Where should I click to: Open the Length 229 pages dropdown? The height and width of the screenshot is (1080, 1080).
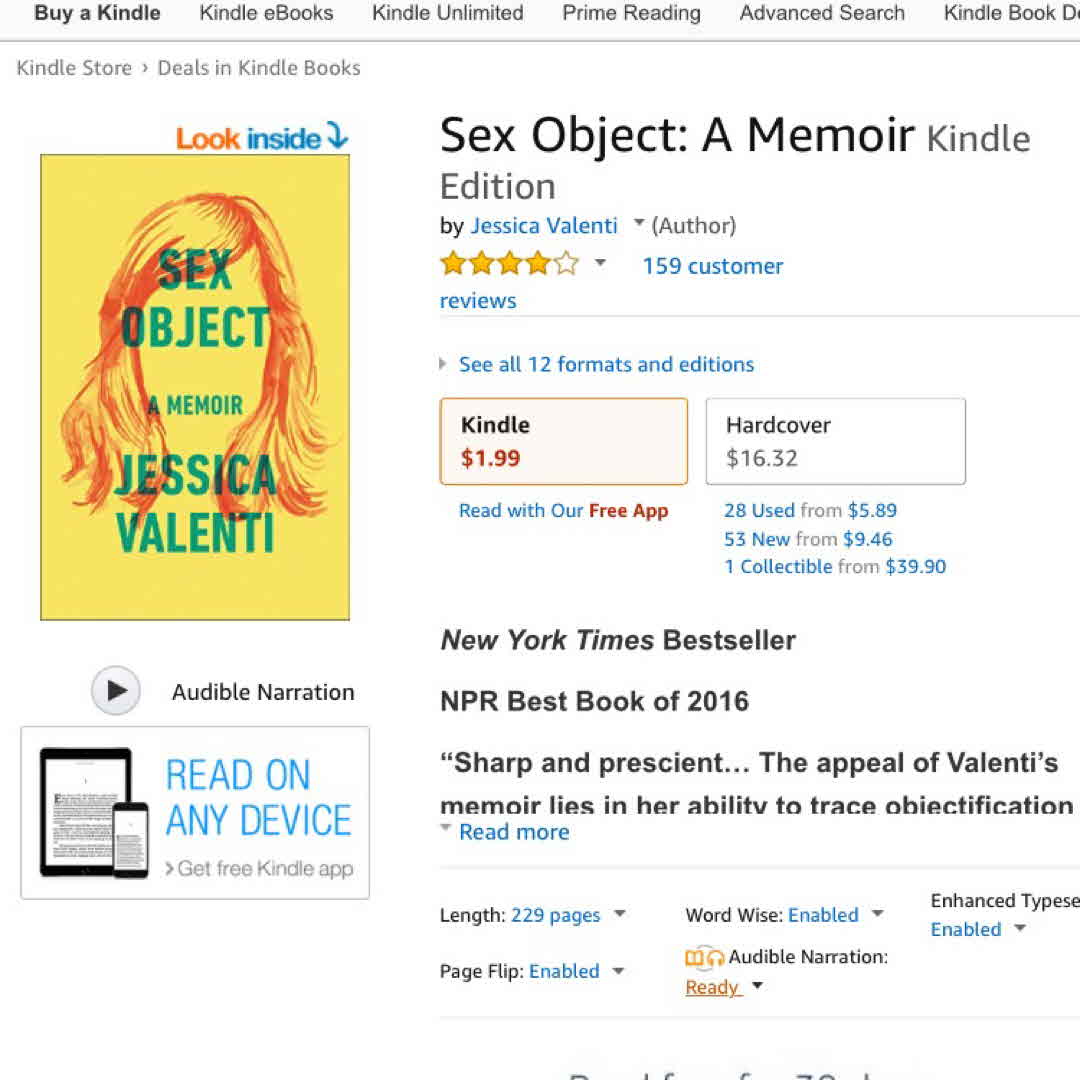coord(619,914)
